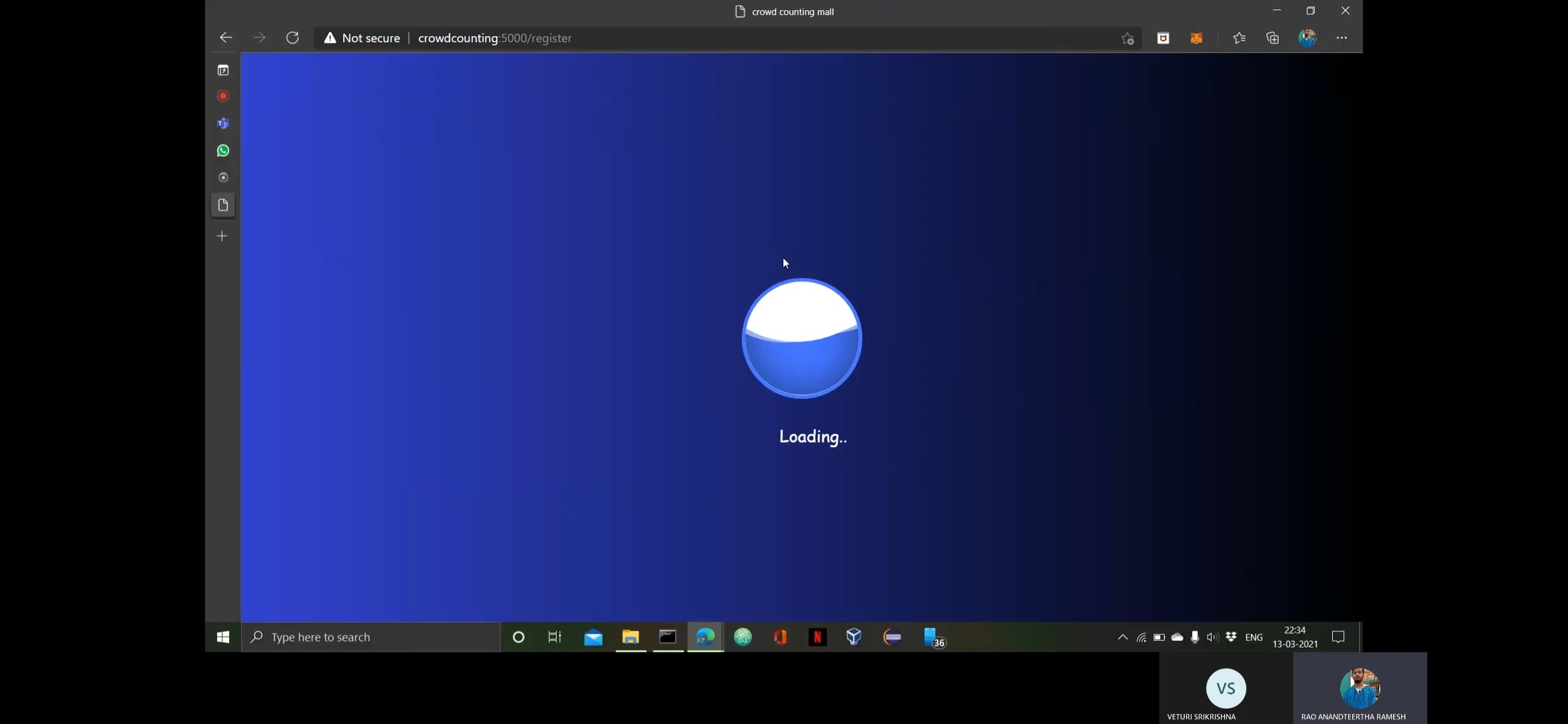Viewport: 1568px width, 724px height.
Task: Mute the speaker volume in system tray
Action: pos(1212,638)
